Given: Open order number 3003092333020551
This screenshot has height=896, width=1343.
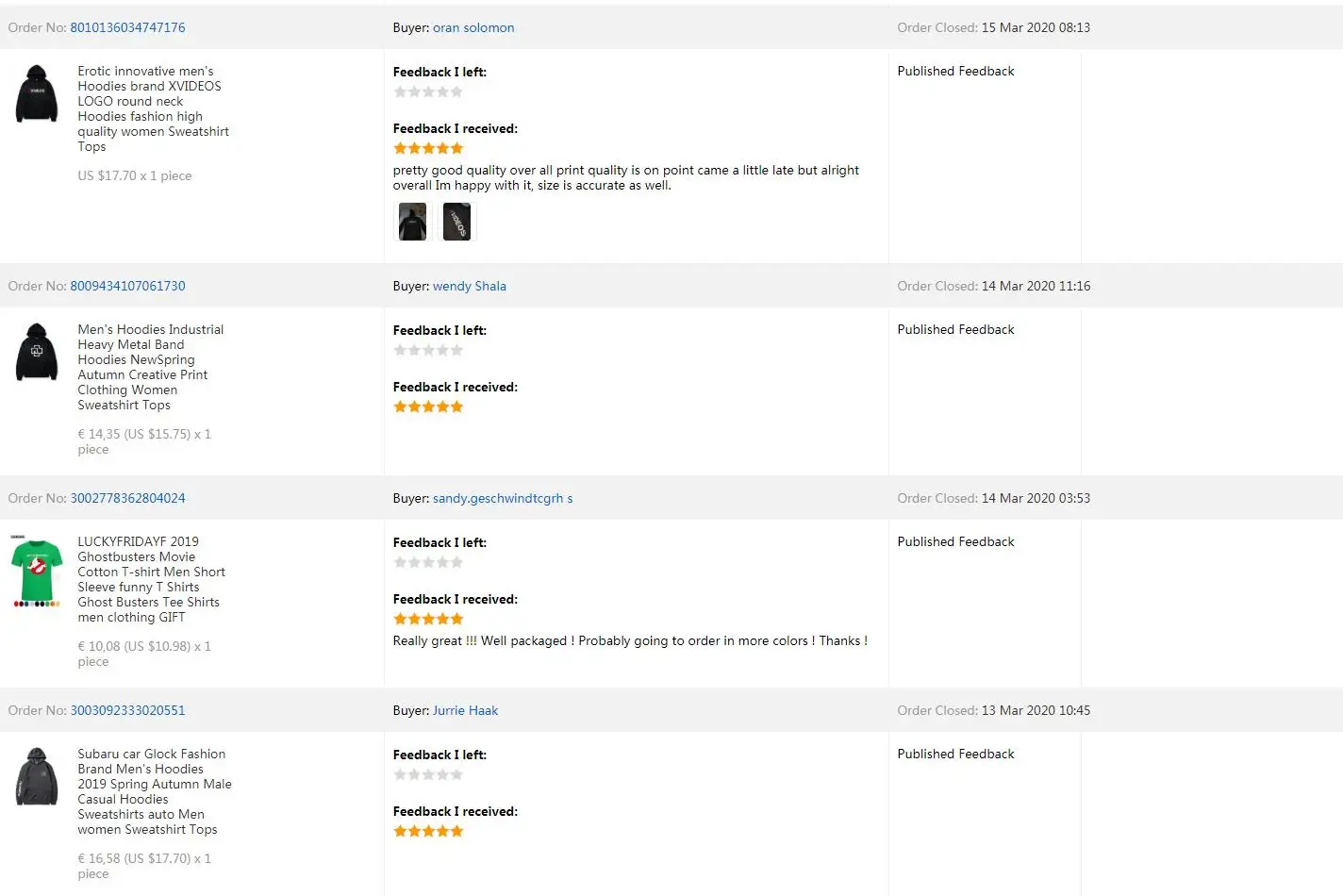Looking at the screenshot, I should (127, 710).
